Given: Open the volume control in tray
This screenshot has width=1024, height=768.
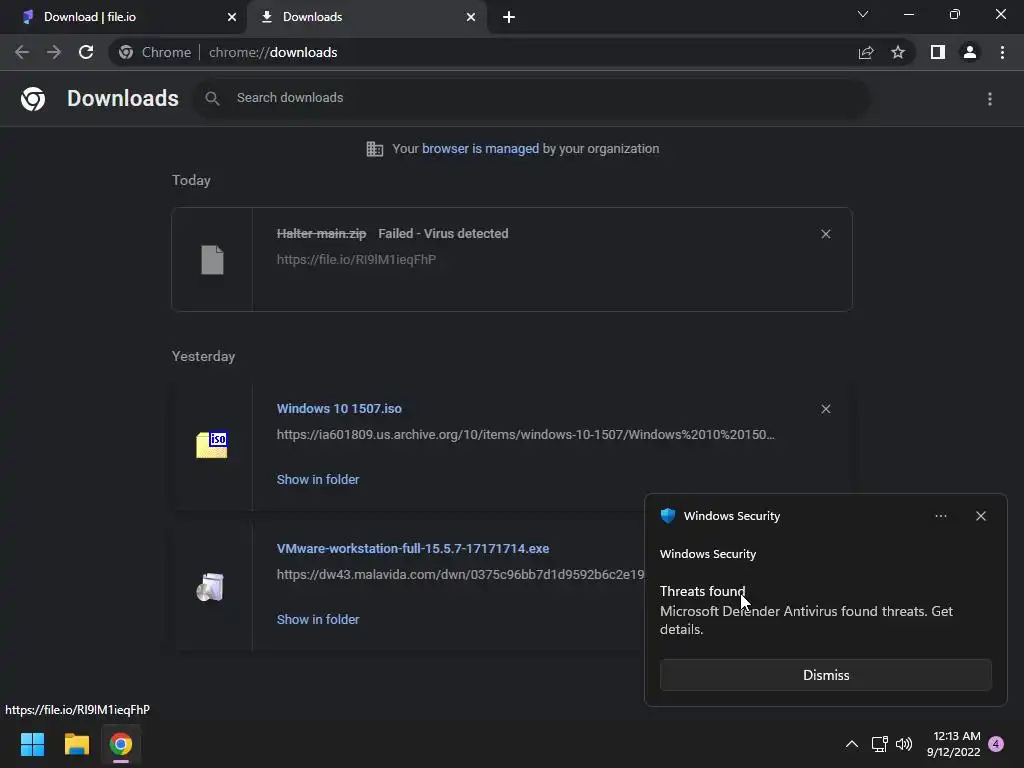Looking at the screenshot, I should (904, 744).
